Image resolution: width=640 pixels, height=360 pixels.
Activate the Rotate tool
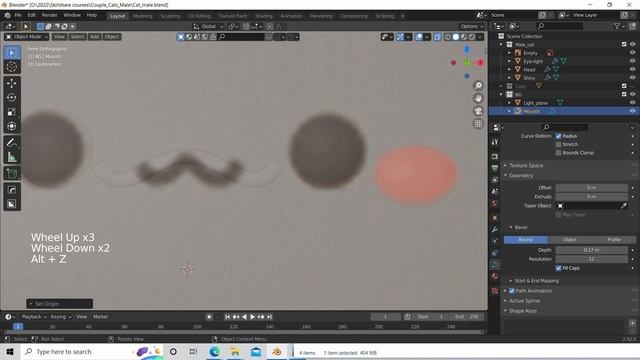12,98
